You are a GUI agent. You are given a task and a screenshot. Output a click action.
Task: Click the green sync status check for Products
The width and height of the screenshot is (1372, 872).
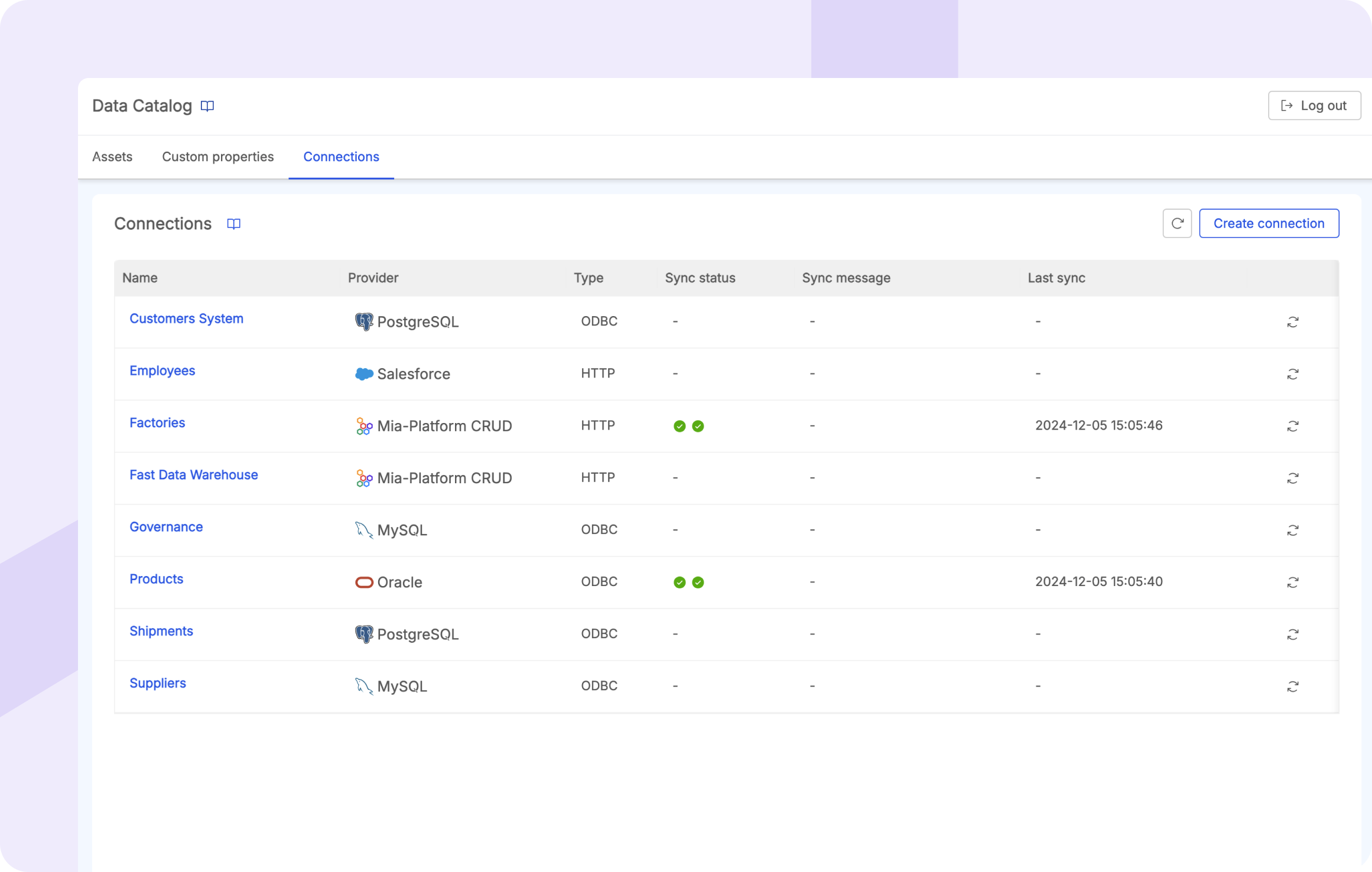coord(678,582)
